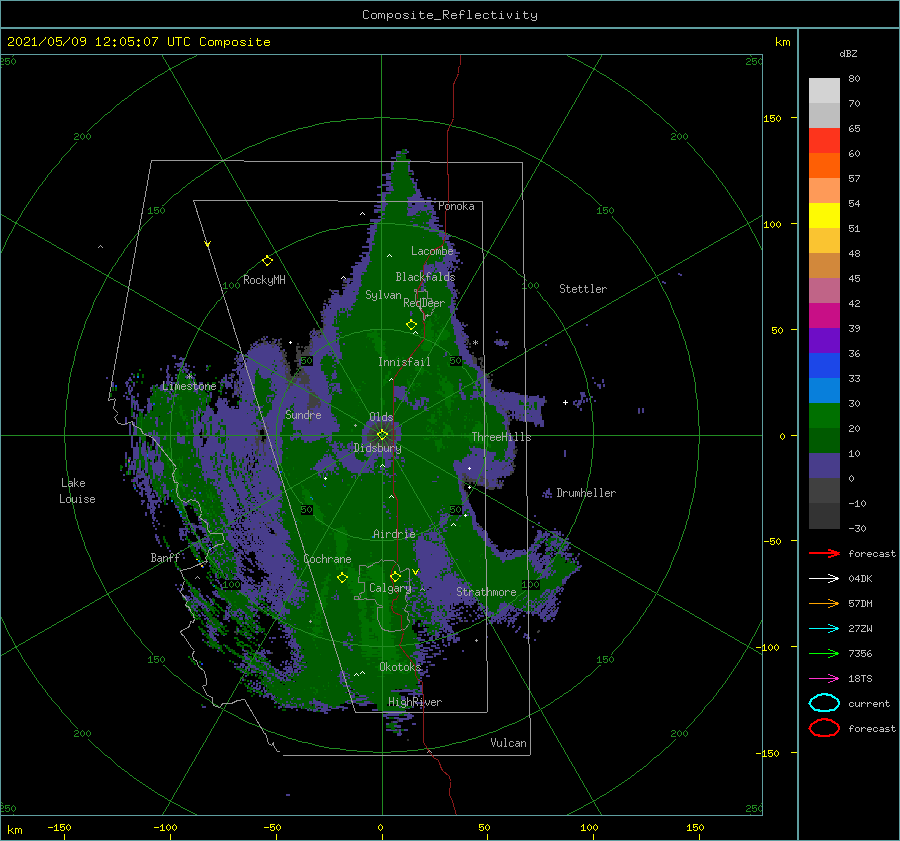Click the asterisk marker above Limestone

[x=189, y=377]
